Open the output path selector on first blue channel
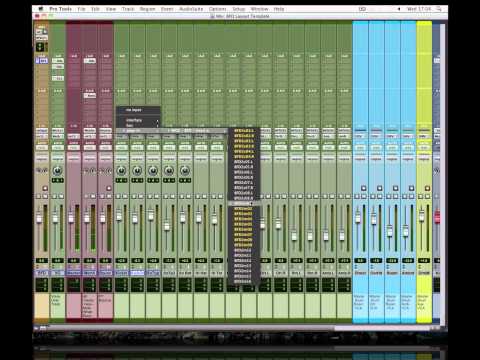Screen dimensions: 480x360 (360, 136)
